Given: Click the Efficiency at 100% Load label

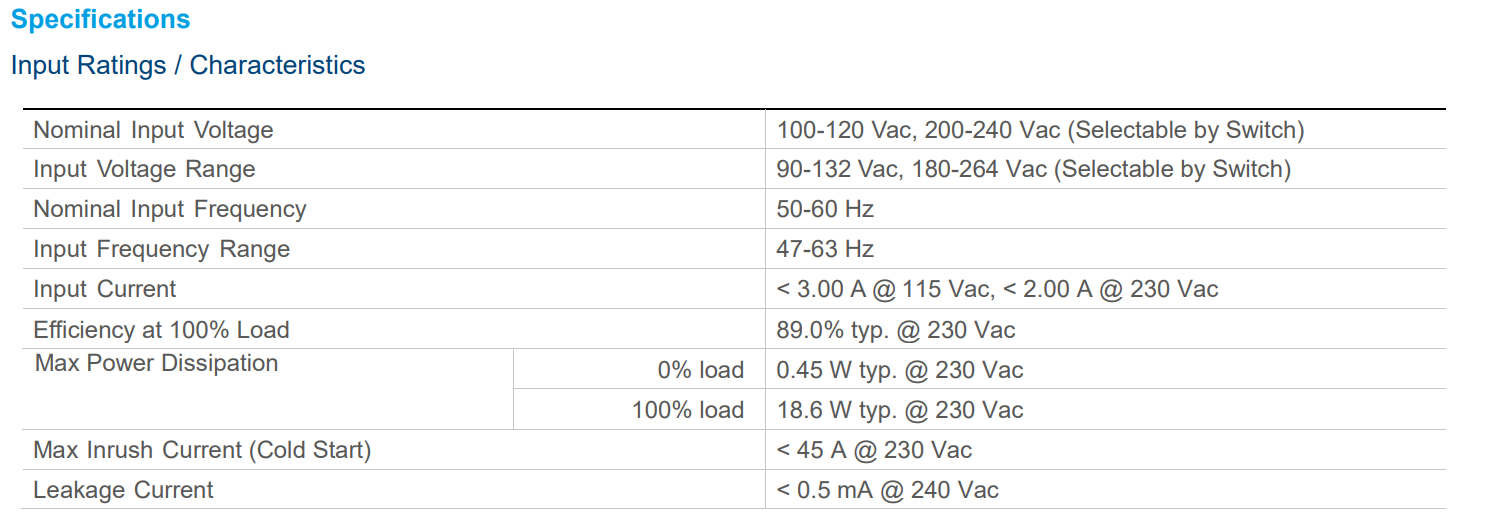Looking at the screenshot, I should click(x=161, y=330).
